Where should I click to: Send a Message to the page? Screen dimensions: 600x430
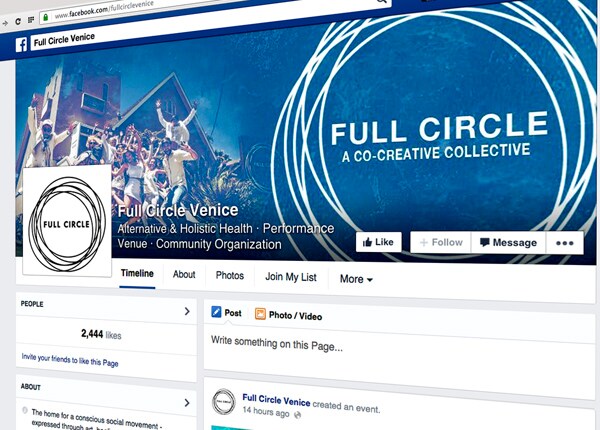(x=508, y=243)
